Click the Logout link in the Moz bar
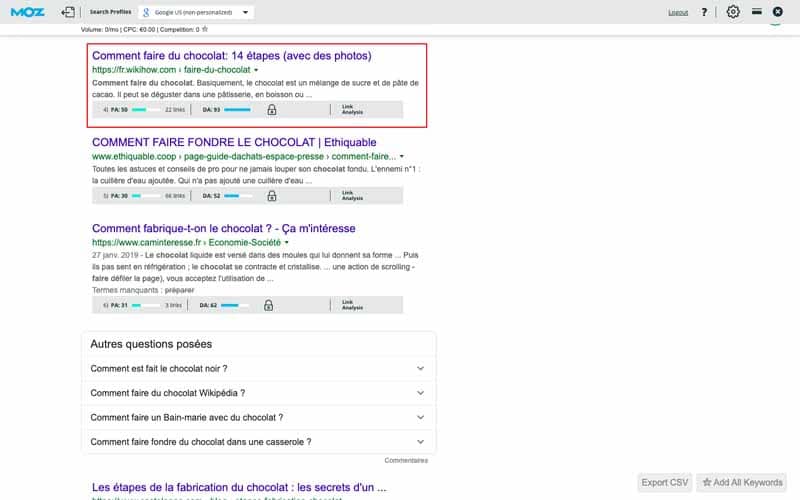Screen dimensions: 800x500 678,12
